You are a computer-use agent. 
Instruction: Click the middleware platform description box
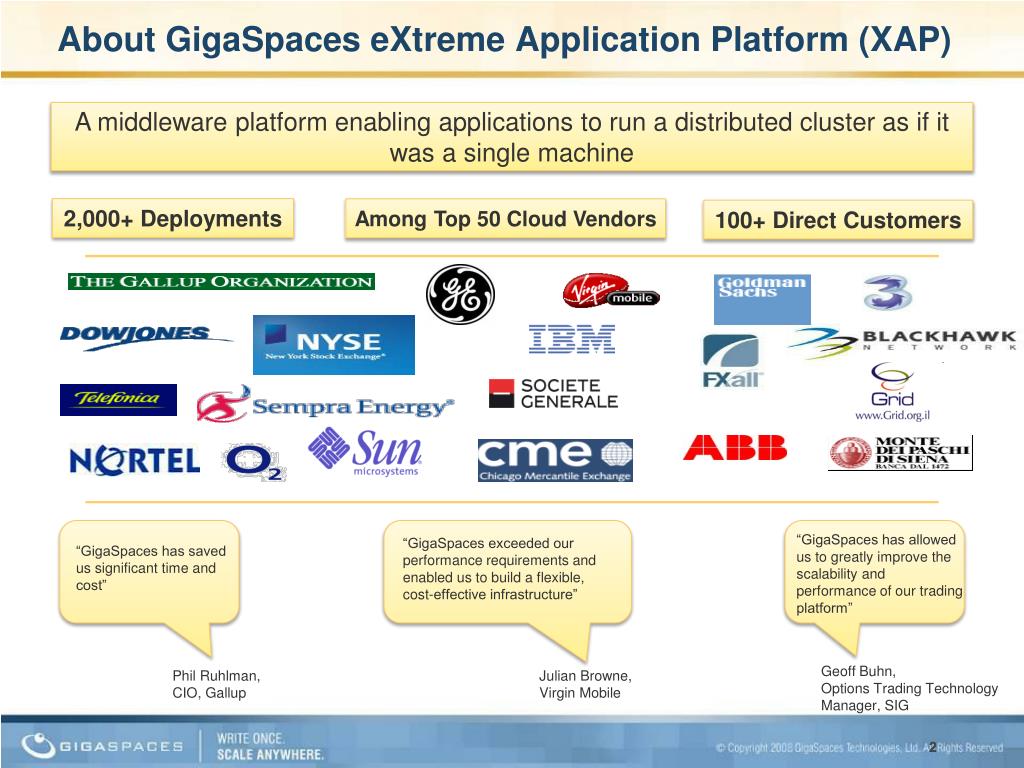[x=512, y=137]
